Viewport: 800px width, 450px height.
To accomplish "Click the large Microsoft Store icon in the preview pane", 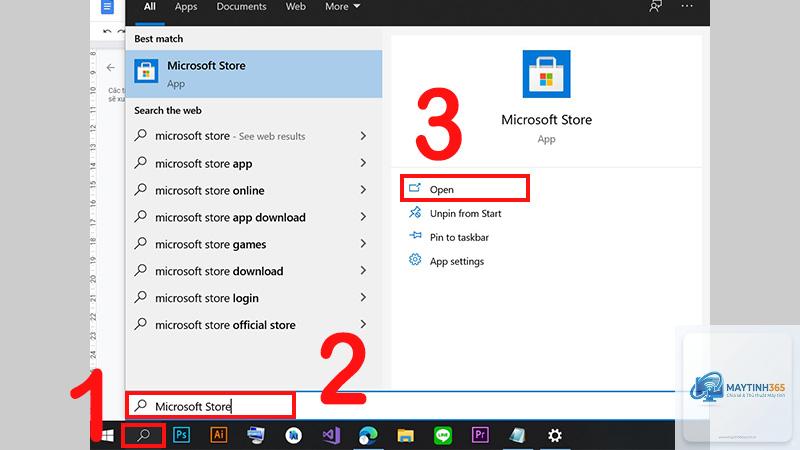I will coord(546,74).
